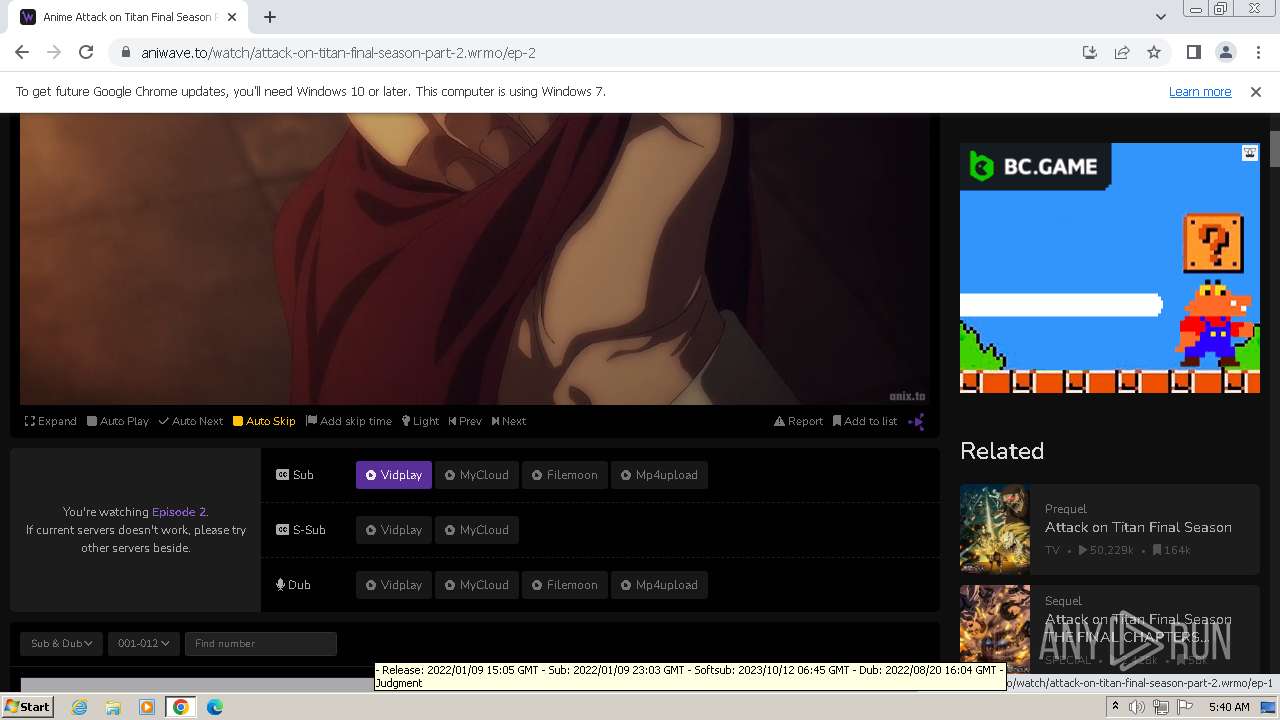Image resolution: width=1280 pixels, height=720 pixels.
Task: Bookmark this tab with the star icon
Action: (1154, 53)
